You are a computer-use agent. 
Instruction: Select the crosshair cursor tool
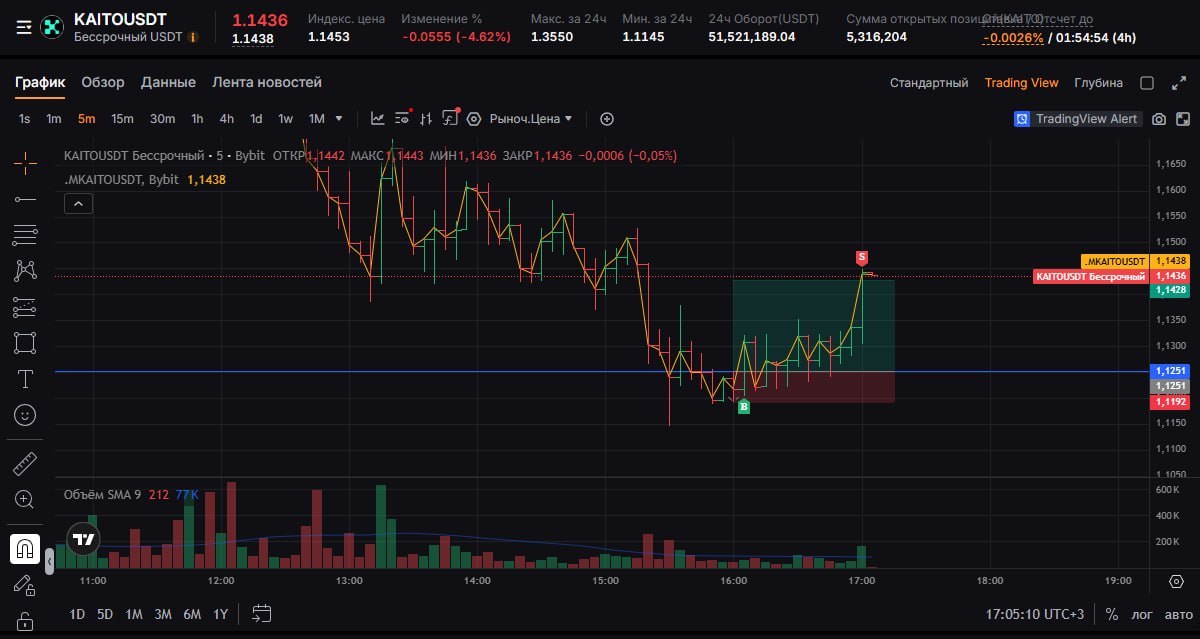pyautogui.click(x=25, y=161)
